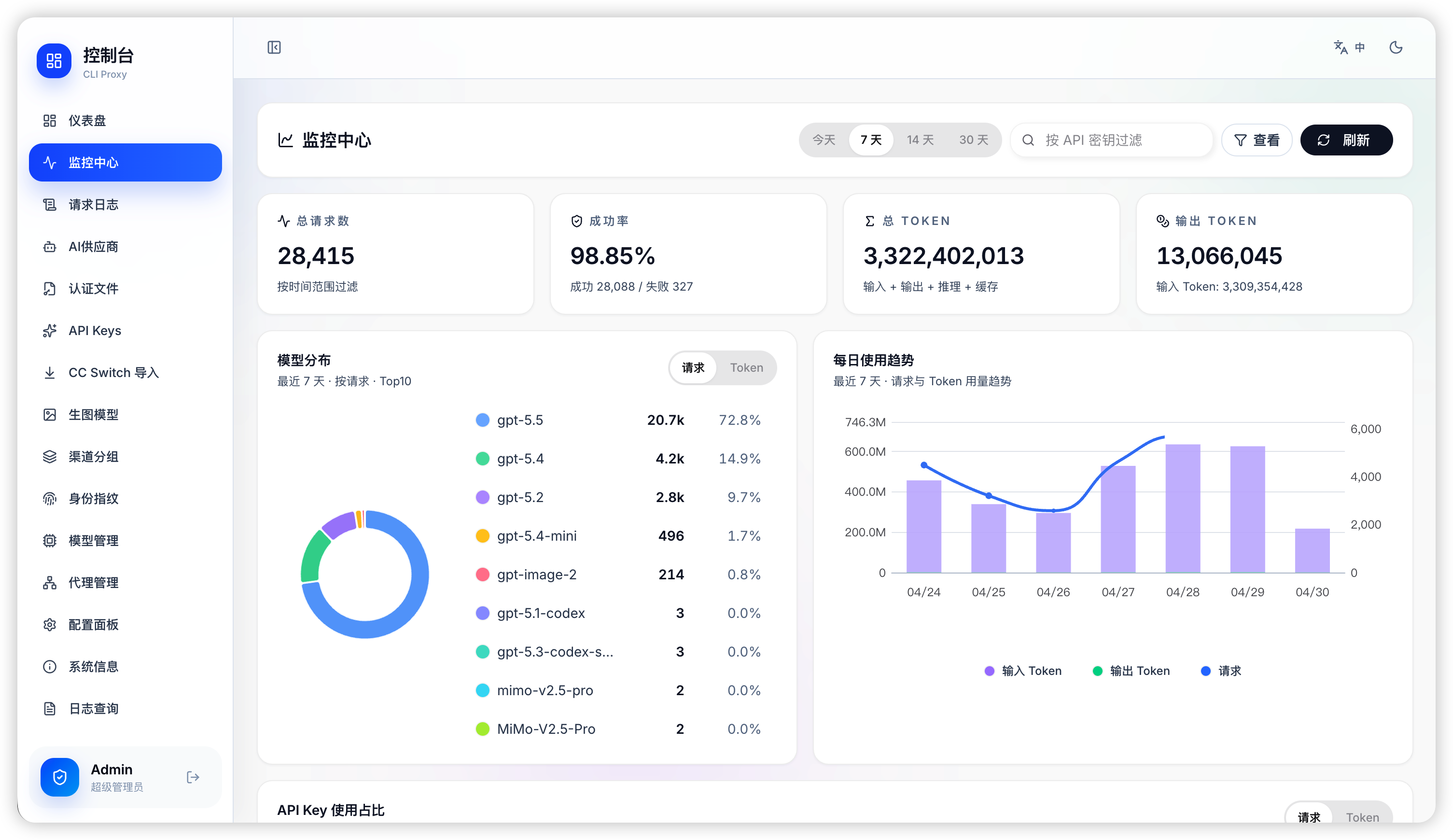This screenshot has height=840, width=1453.
Task: Toggle 输出 Token legend series
Action: pyautogui.click(x=1132, y=671)
